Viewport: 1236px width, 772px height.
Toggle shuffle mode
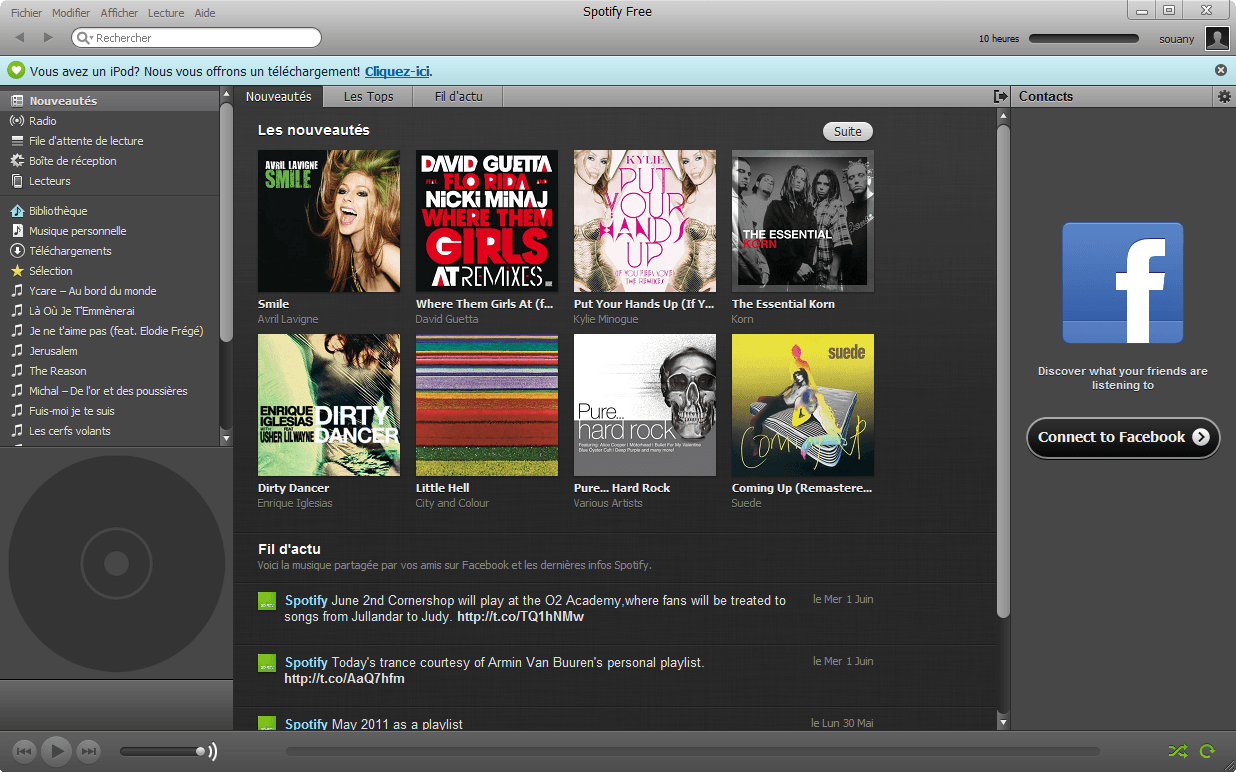(1178, 751)
